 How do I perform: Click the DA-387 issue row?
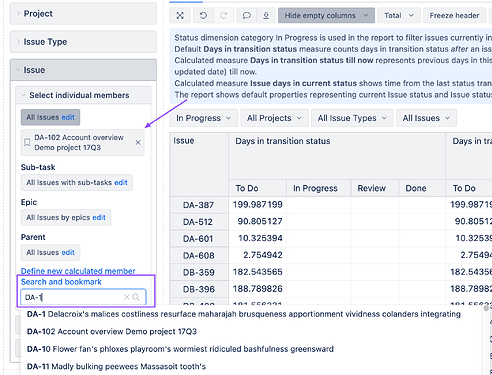tap(199, 205)
